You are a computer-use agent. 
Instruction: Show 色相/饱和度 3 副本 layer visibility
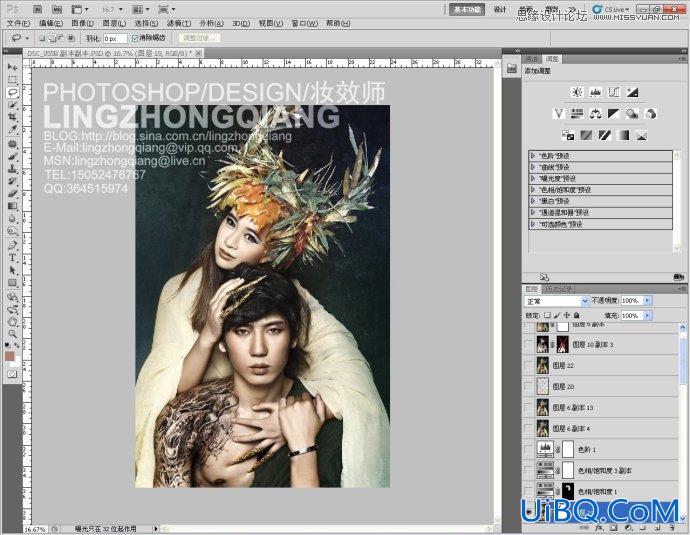click(528, 471)
